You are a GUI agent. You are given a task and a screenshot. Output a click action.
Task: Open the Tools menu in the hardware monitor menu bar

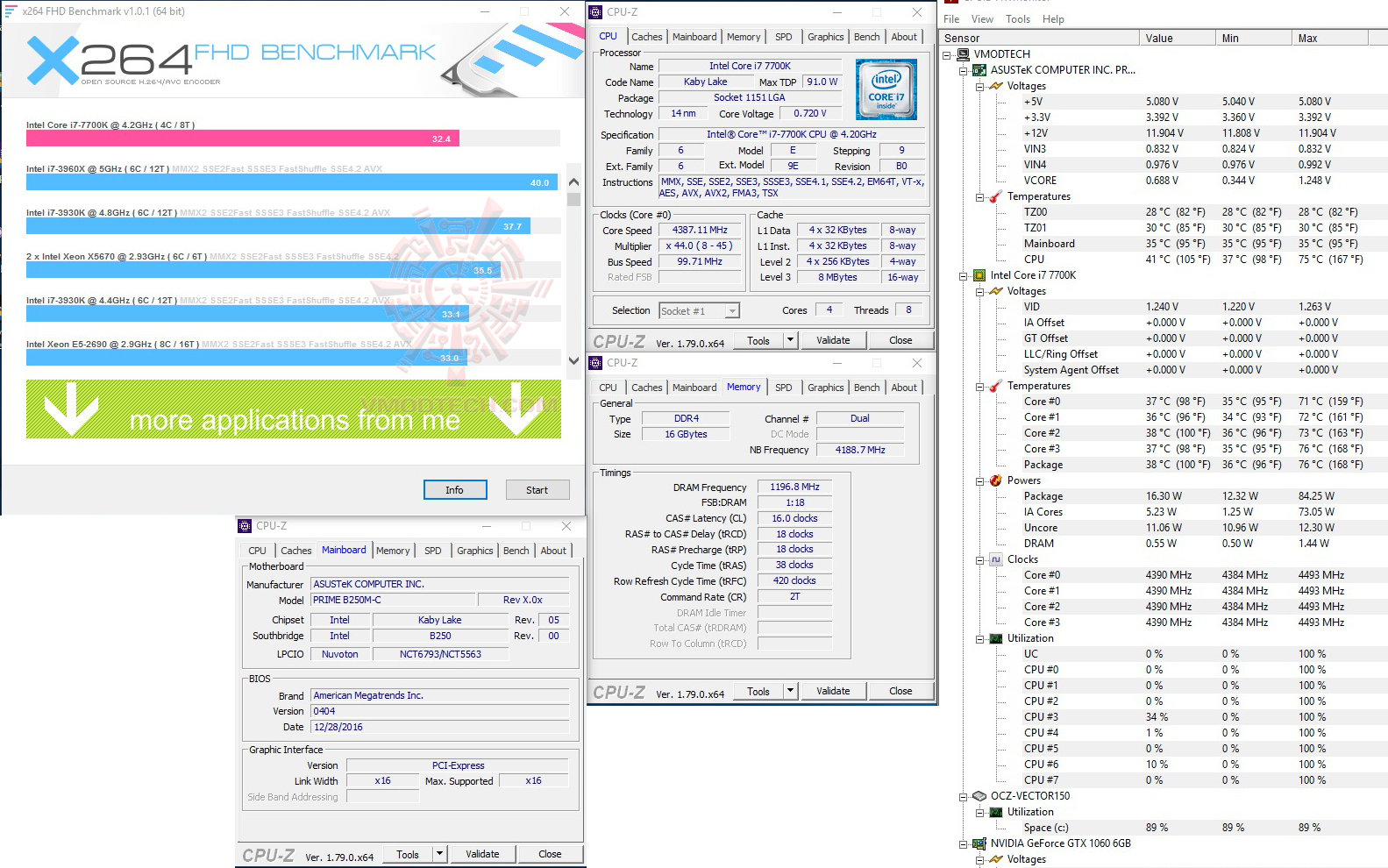[1018, 19]
